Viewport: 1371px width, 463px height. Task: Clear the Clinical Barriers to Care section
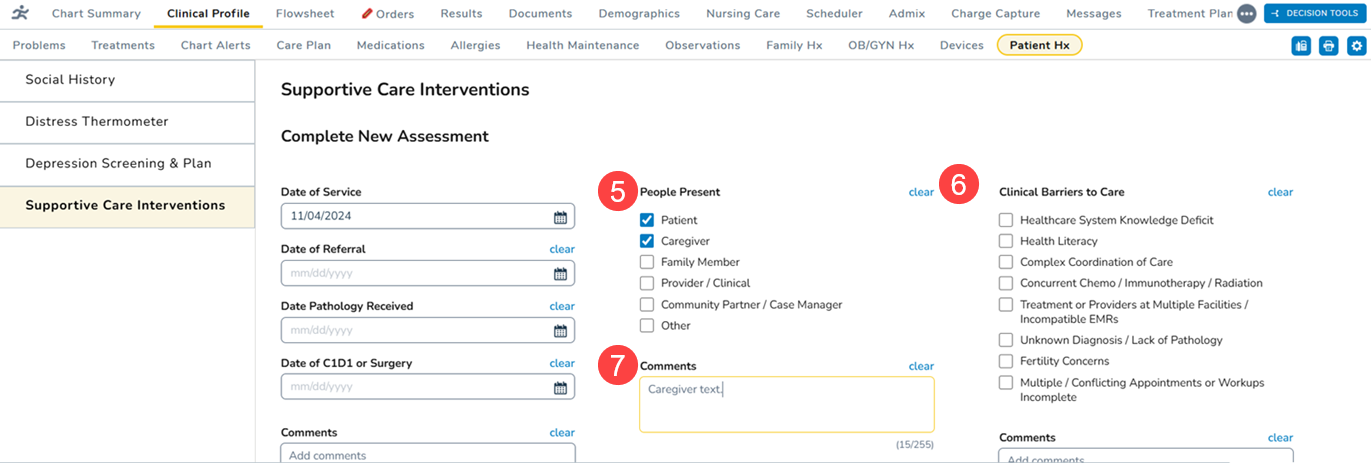(1280, 192)
